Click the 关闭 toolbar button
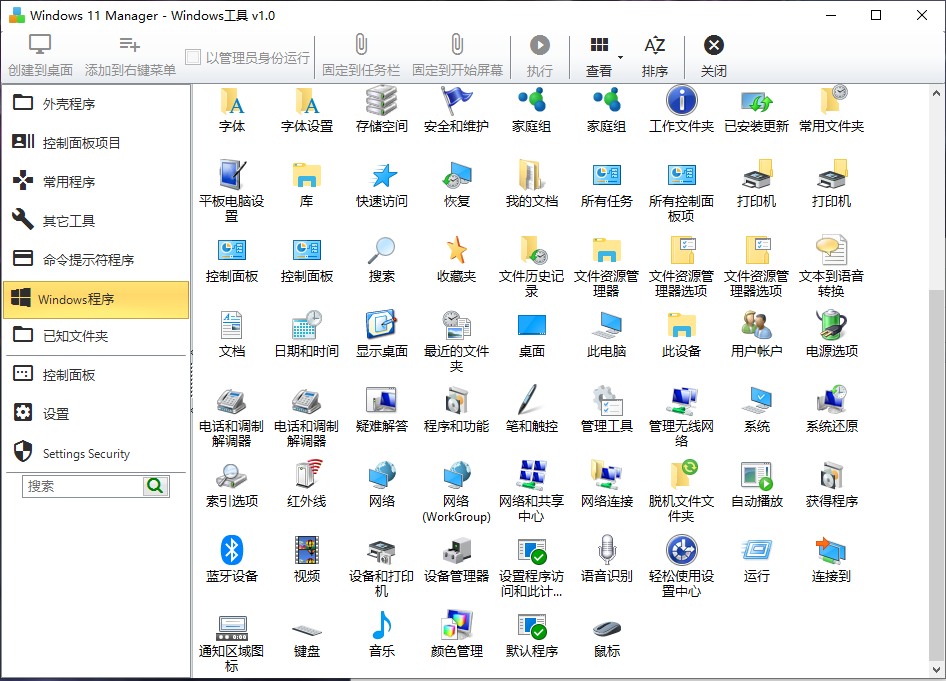 pyautogui.click(x=713, y=56)
